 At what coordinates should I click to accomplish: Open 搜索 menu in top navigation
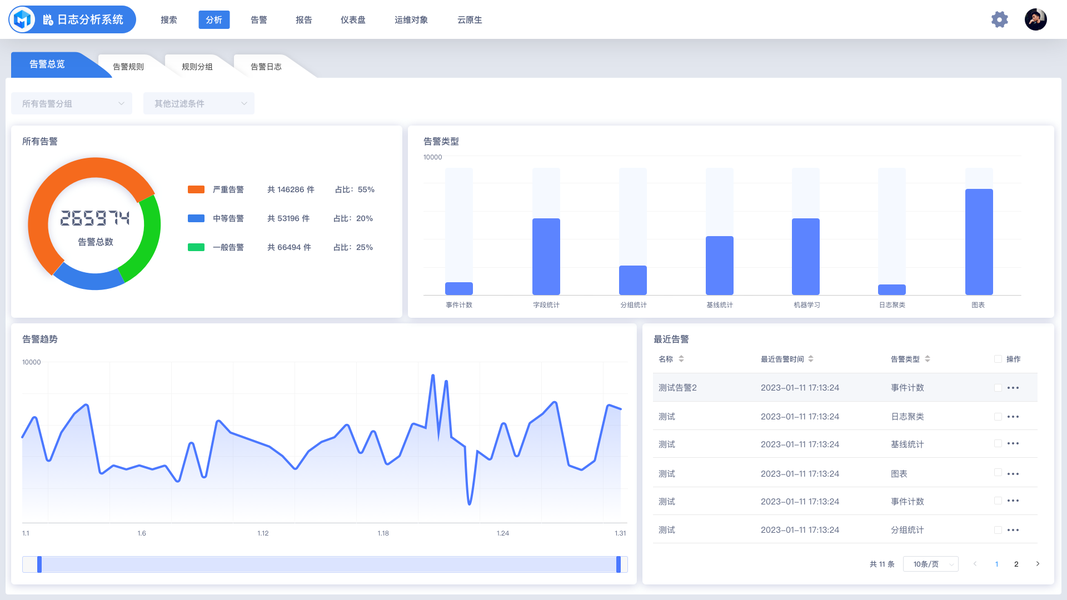pos(169,20)
